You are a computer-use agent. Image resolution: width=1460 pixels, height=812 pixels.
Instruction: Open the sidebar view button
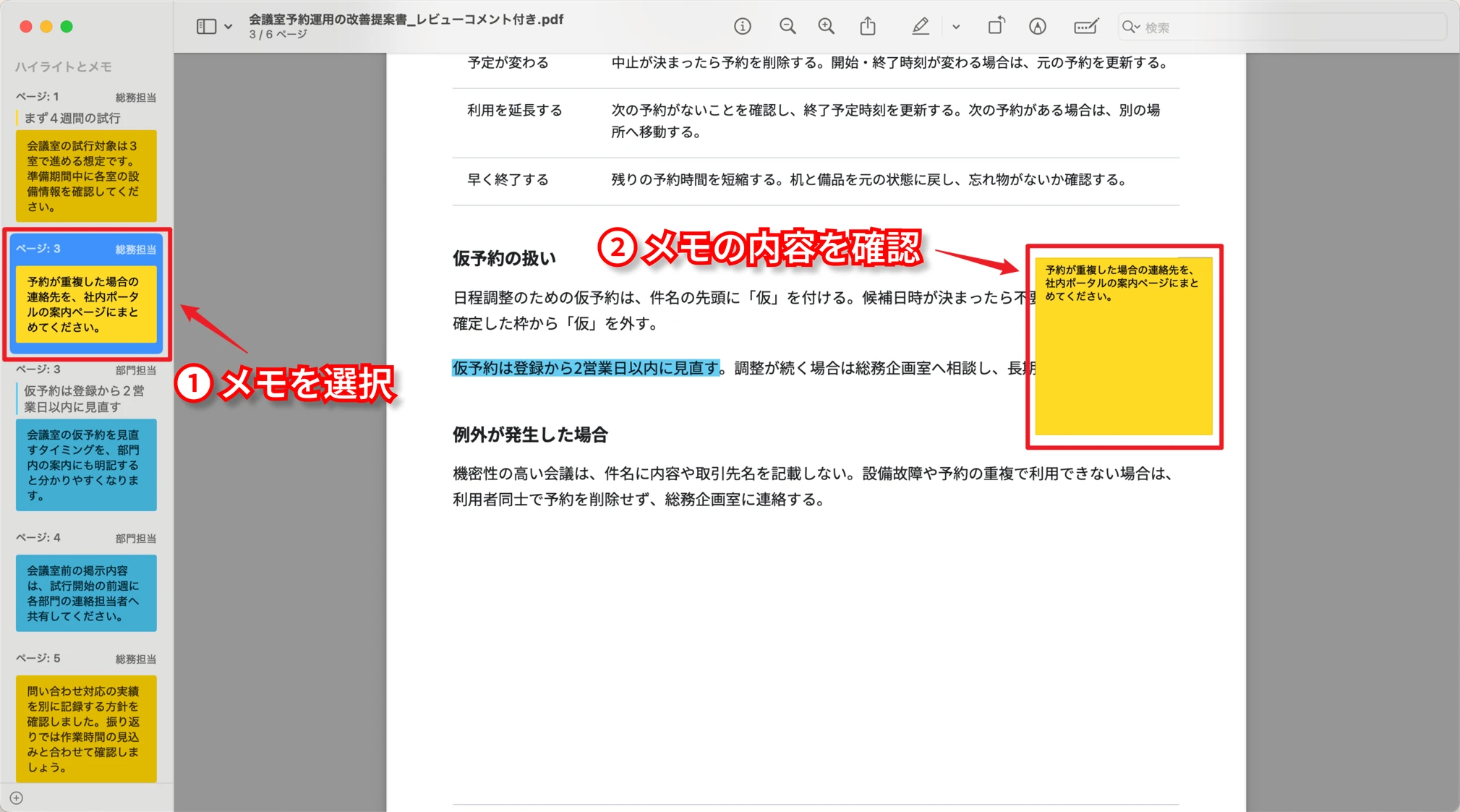(206, 27)
